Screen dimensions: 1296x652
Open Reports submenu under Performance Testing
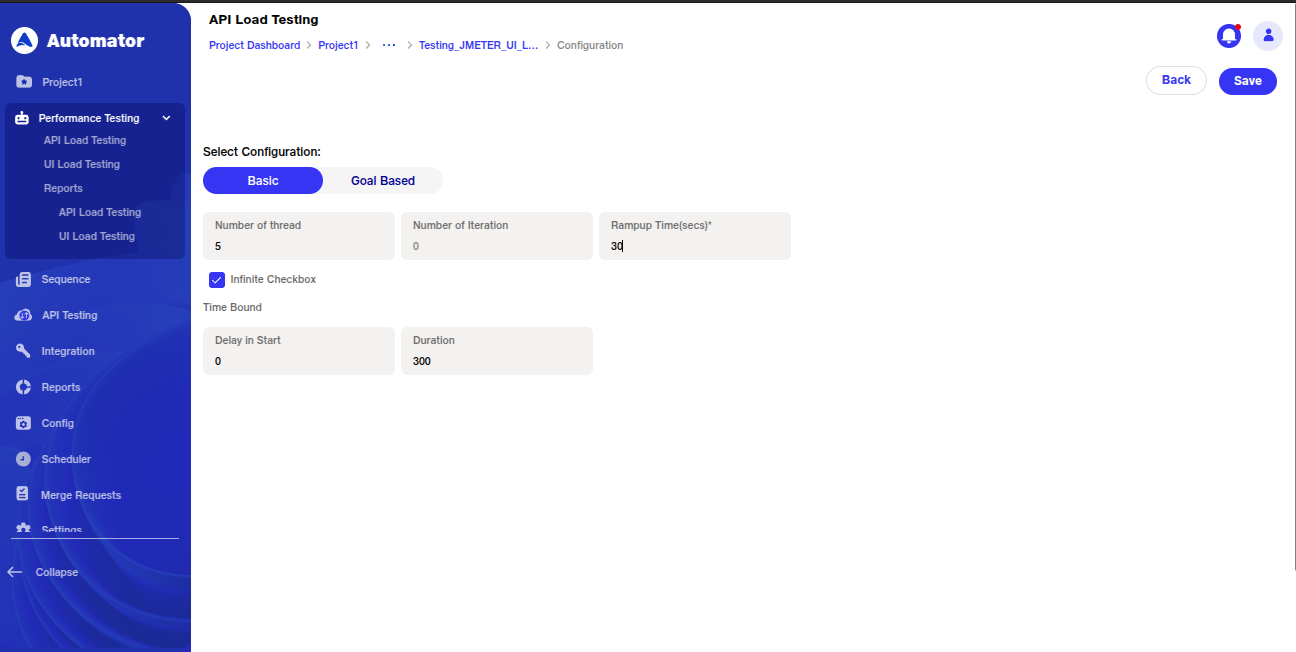[x=63, y=188]
